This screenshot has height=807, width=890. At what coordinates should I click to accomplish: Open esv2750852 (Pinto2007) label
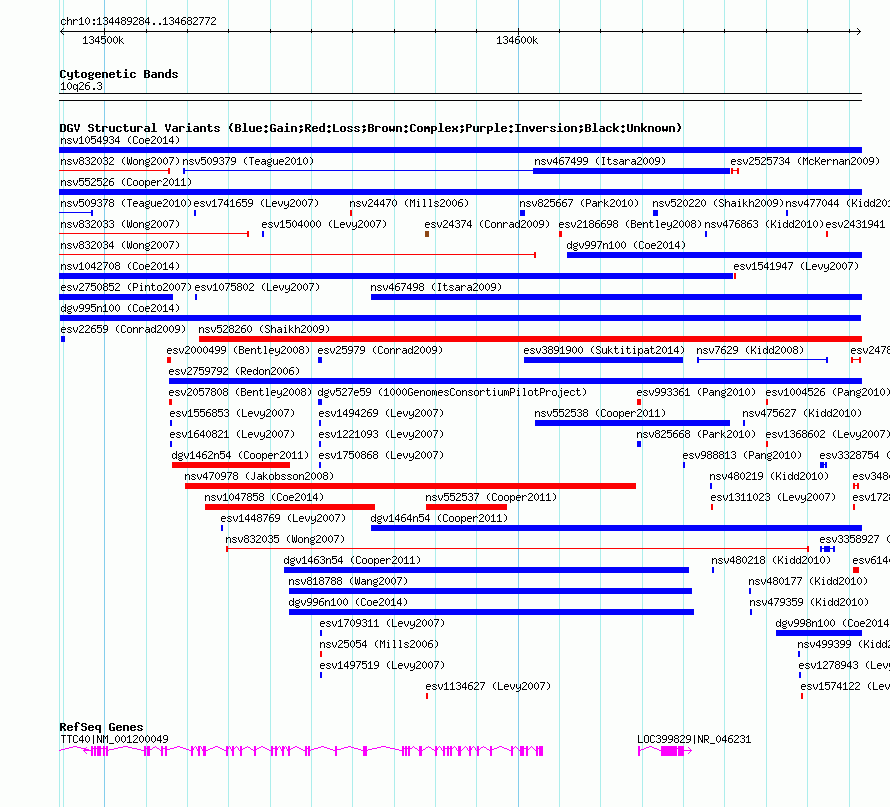tap(126, 287)
